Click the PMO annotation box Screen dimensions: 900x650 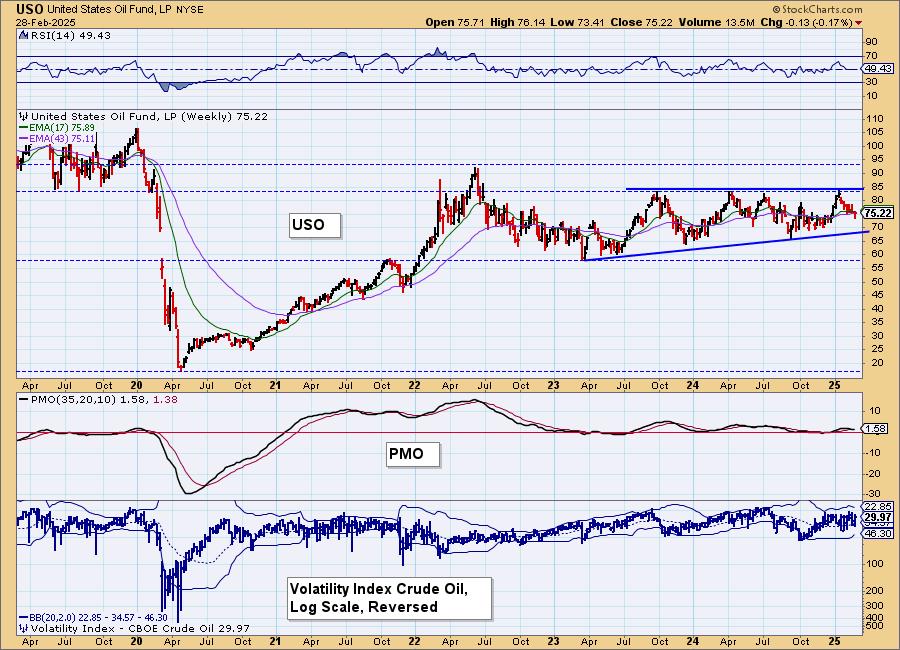click(x=413, y=454)
